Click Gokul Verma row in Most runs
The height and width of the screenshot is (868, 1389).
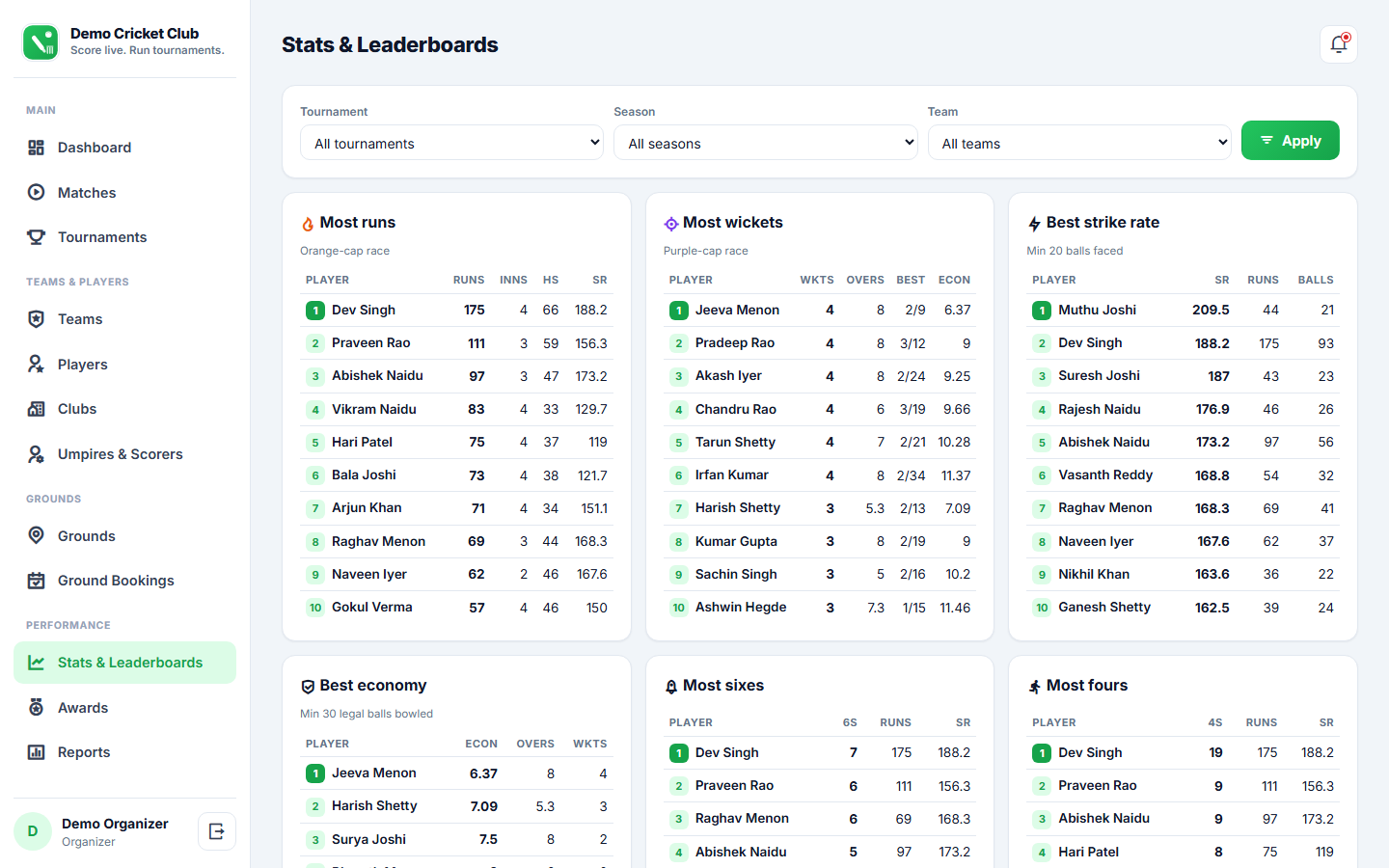tap(456, 607)
